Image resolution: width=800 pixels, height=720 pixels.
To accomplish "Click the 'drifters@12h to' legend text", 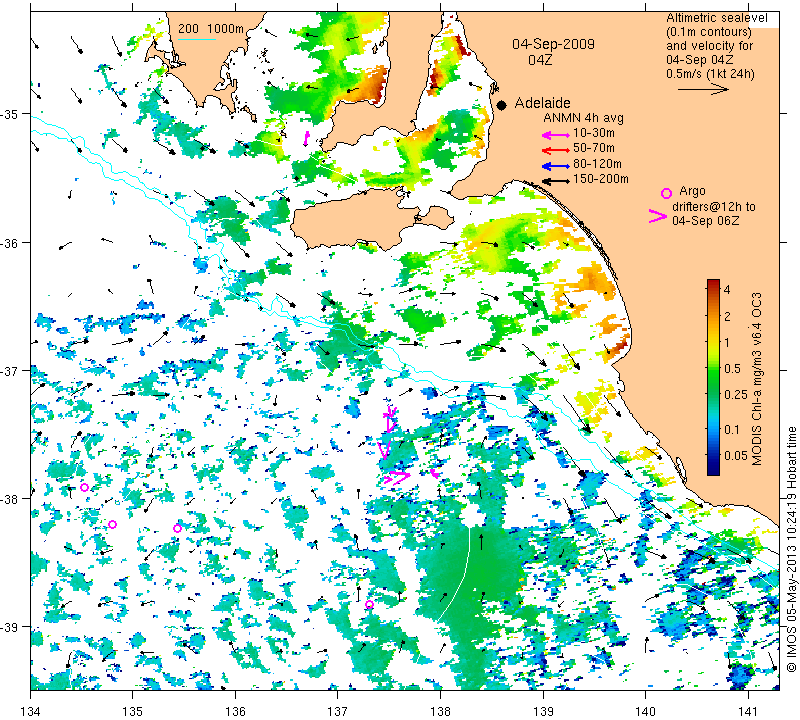I will (x=713, y=207).
